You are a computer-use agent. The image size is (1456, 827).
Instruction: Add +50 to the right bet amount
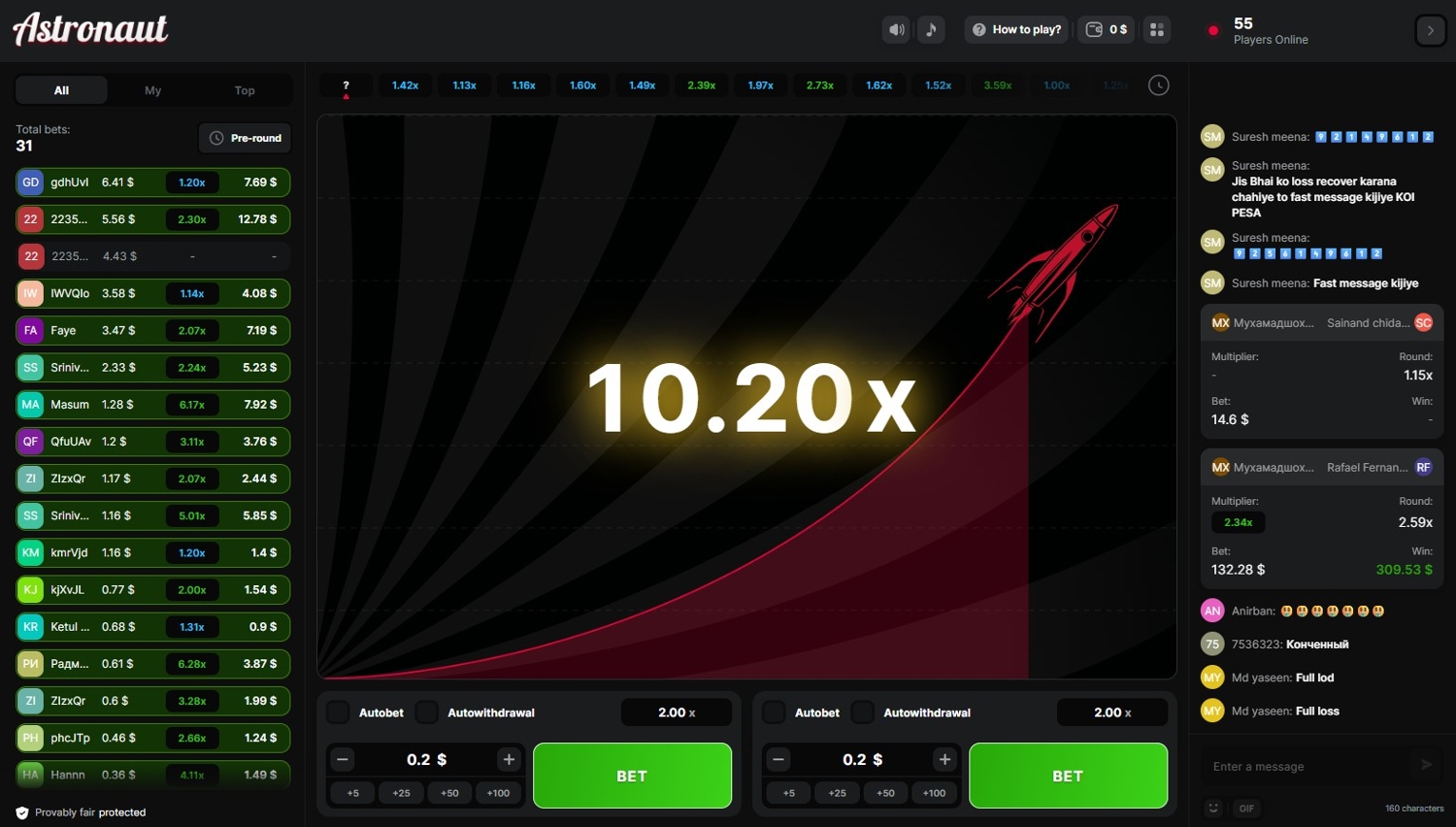click(885, 793)
